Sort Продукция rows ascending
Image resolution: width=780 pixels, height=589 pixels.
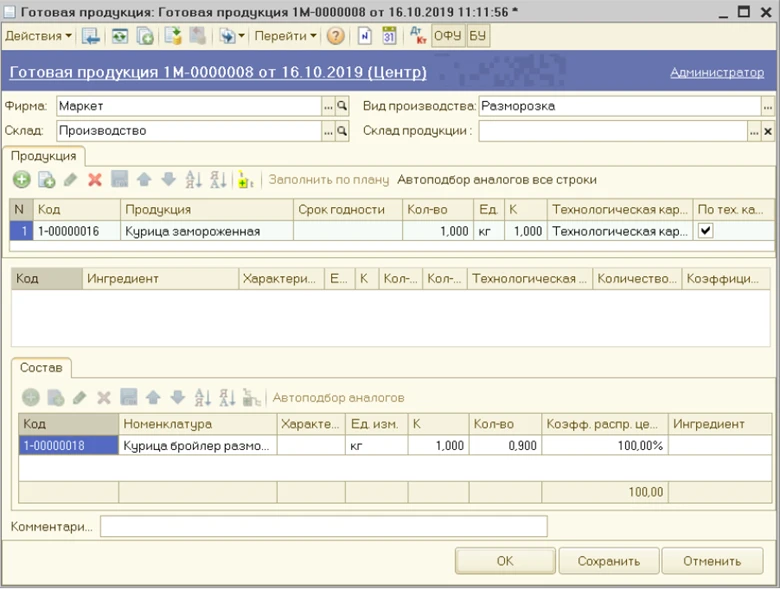[x=193, y=180]
